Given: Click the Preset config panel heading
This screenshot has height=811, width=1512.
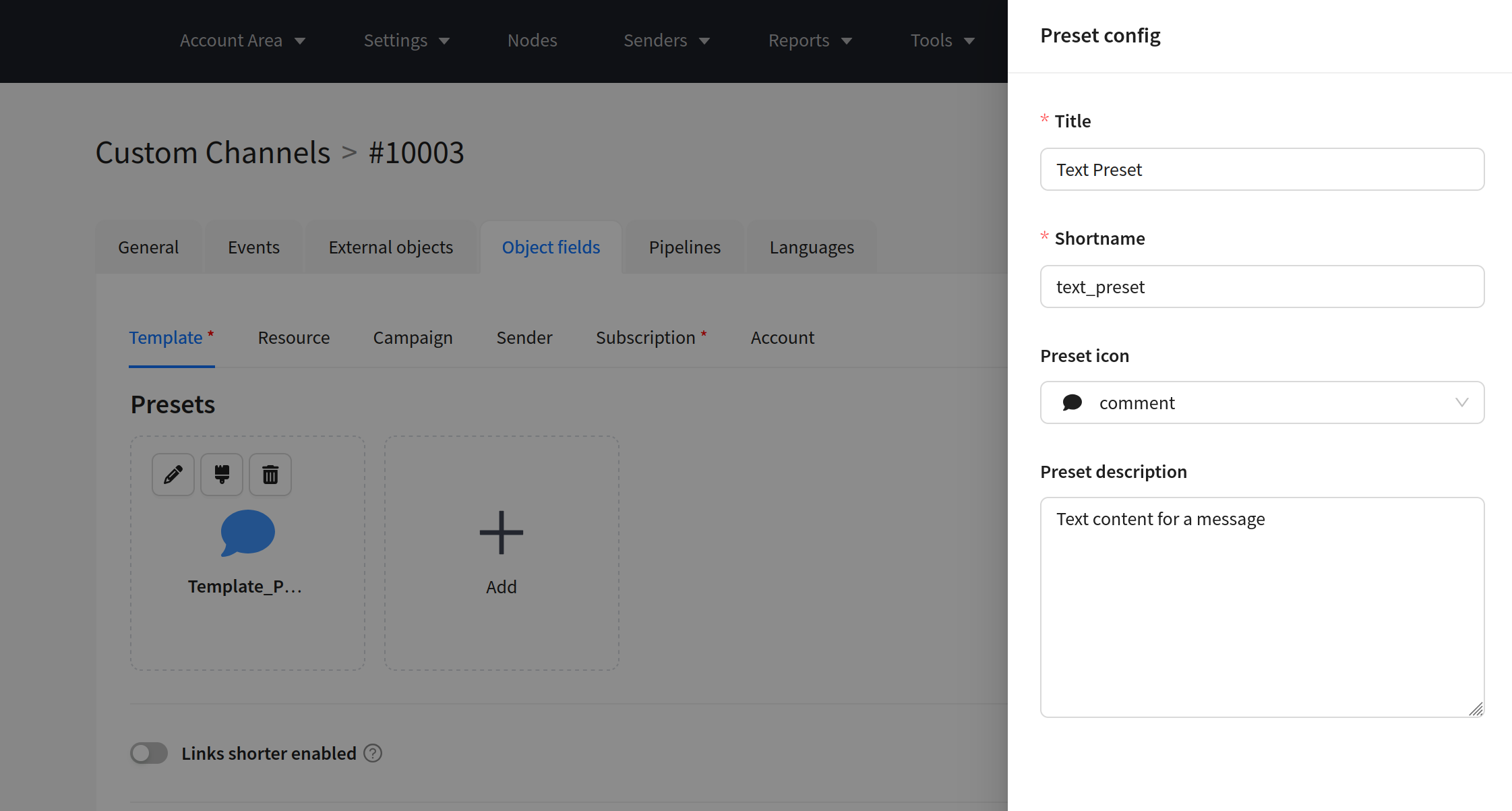Looking at the screenshot, I should click(x=1100, y=35).
